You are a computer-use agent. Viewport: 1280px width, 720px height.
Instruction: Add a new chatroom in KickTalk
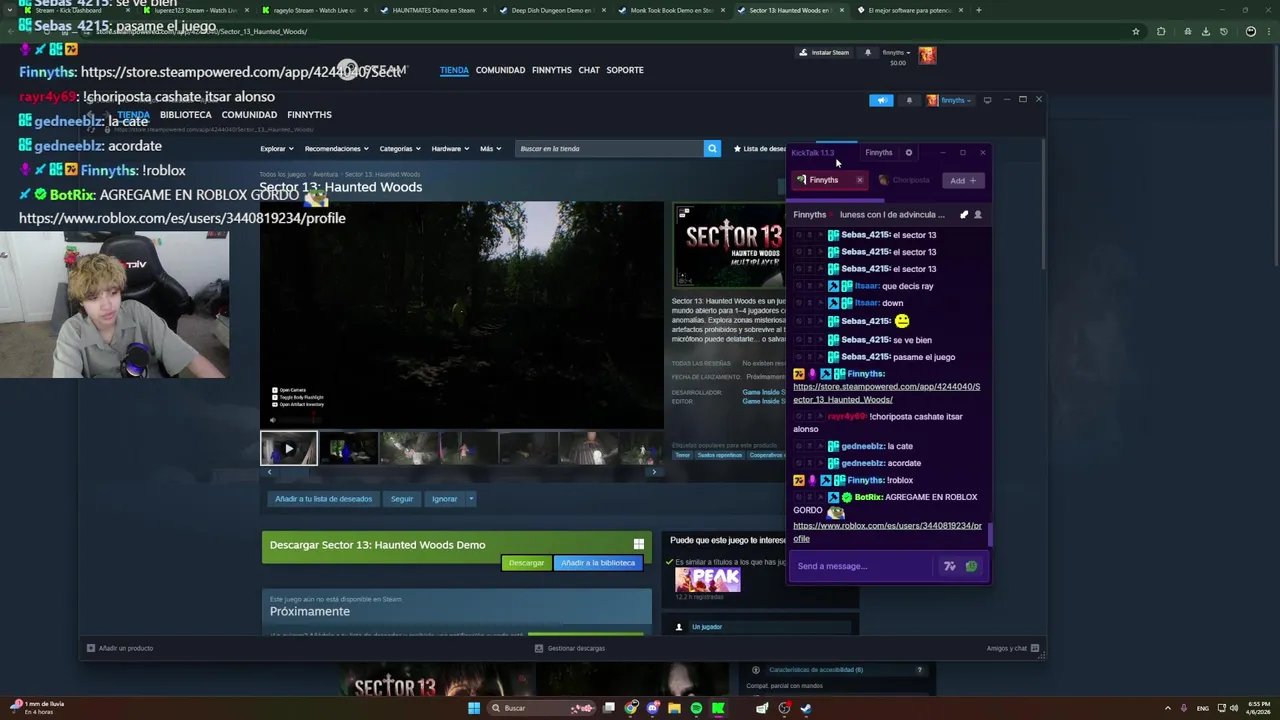click(963, 181)
